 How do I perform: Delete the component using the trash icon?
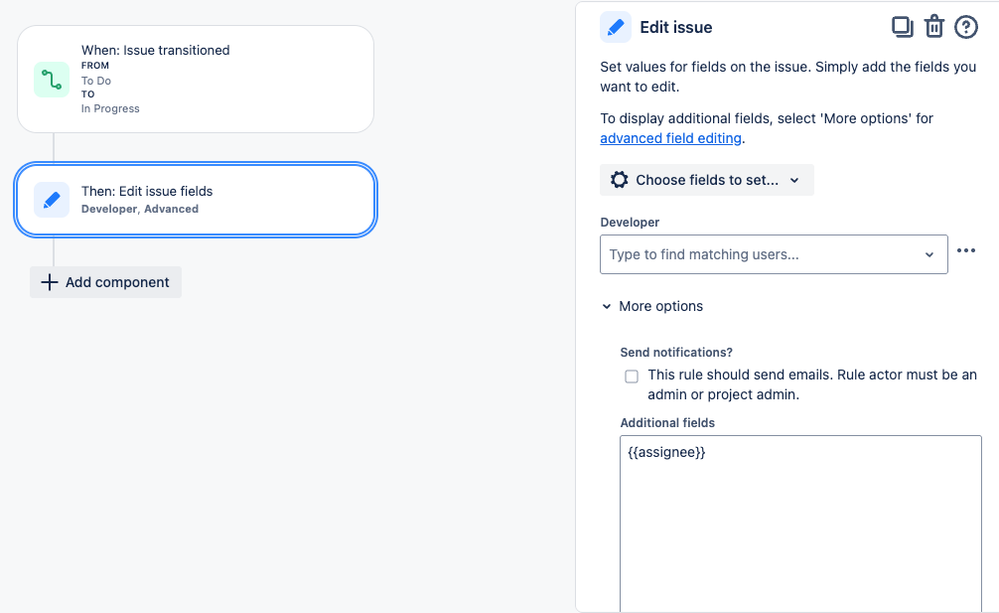point(934,27)
